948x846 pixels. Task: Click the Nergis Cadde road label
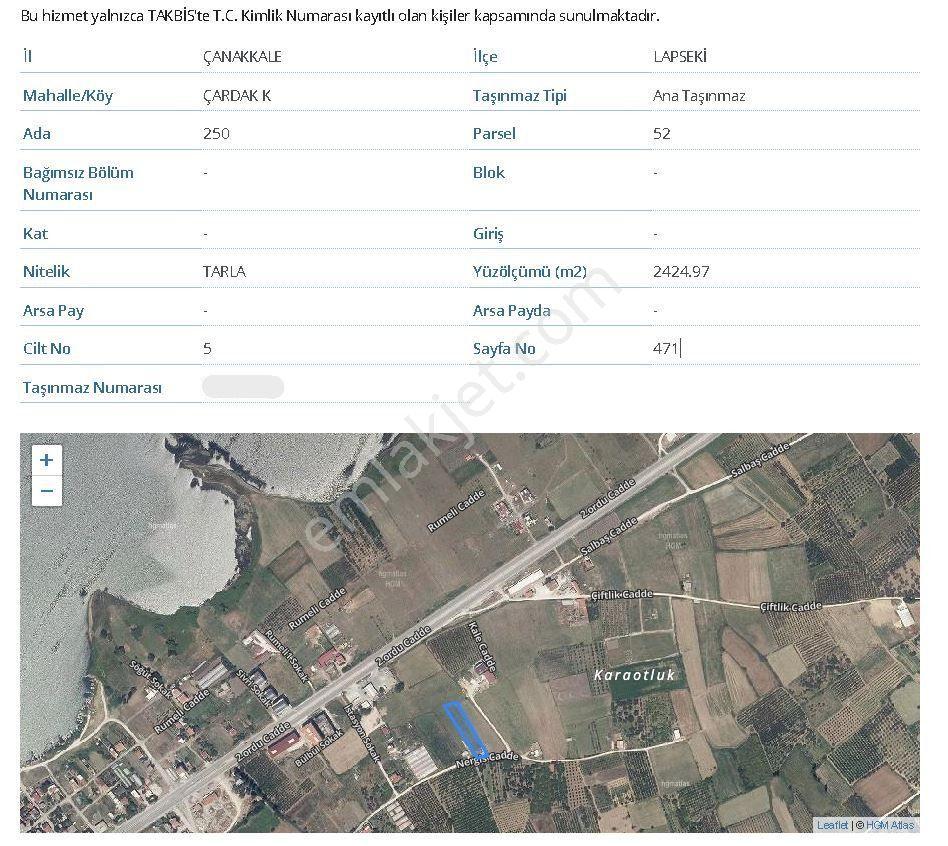[487, 760]
